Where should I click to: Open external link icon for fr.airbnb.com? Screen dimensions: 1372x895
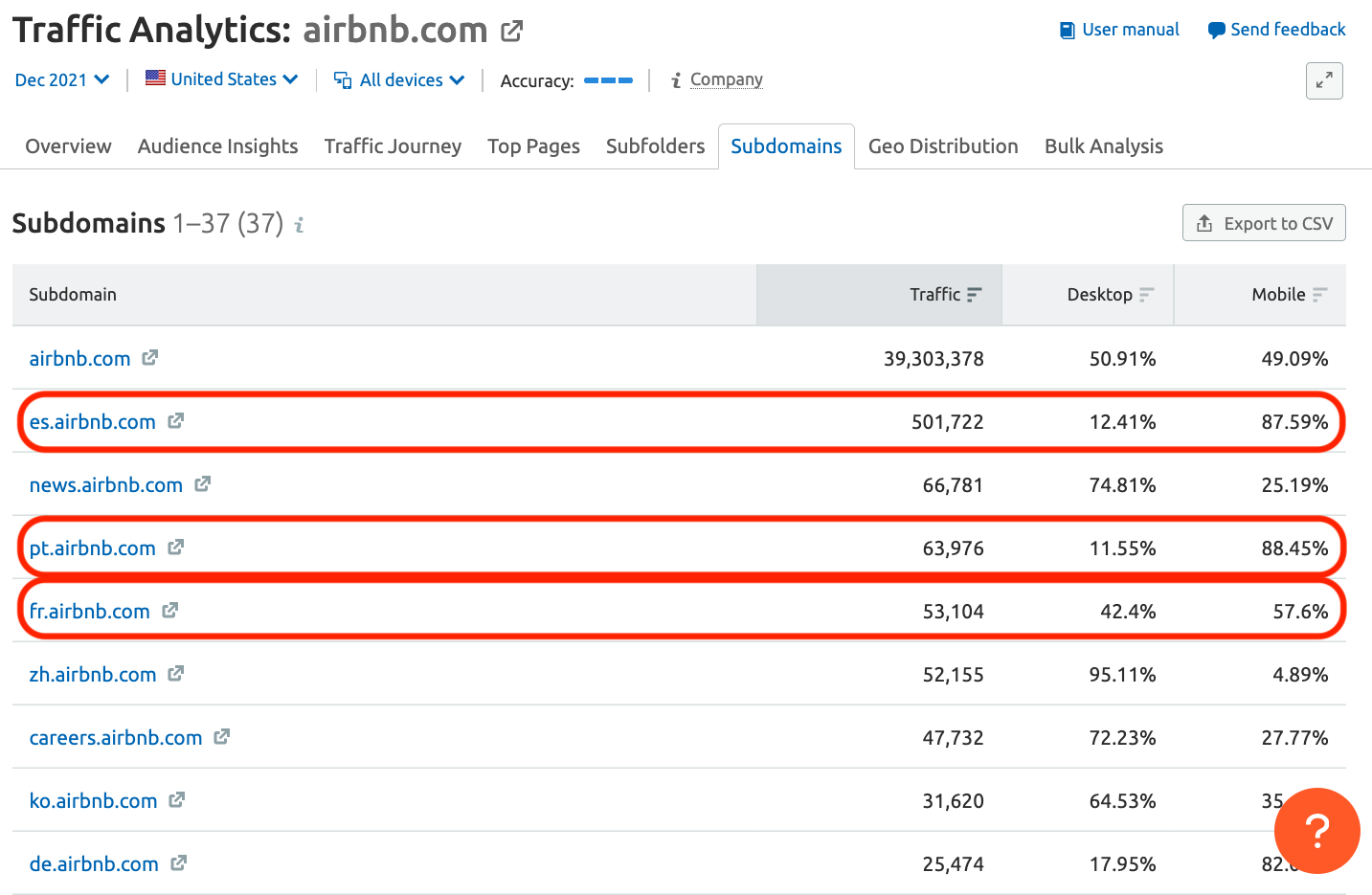[170, 611]
